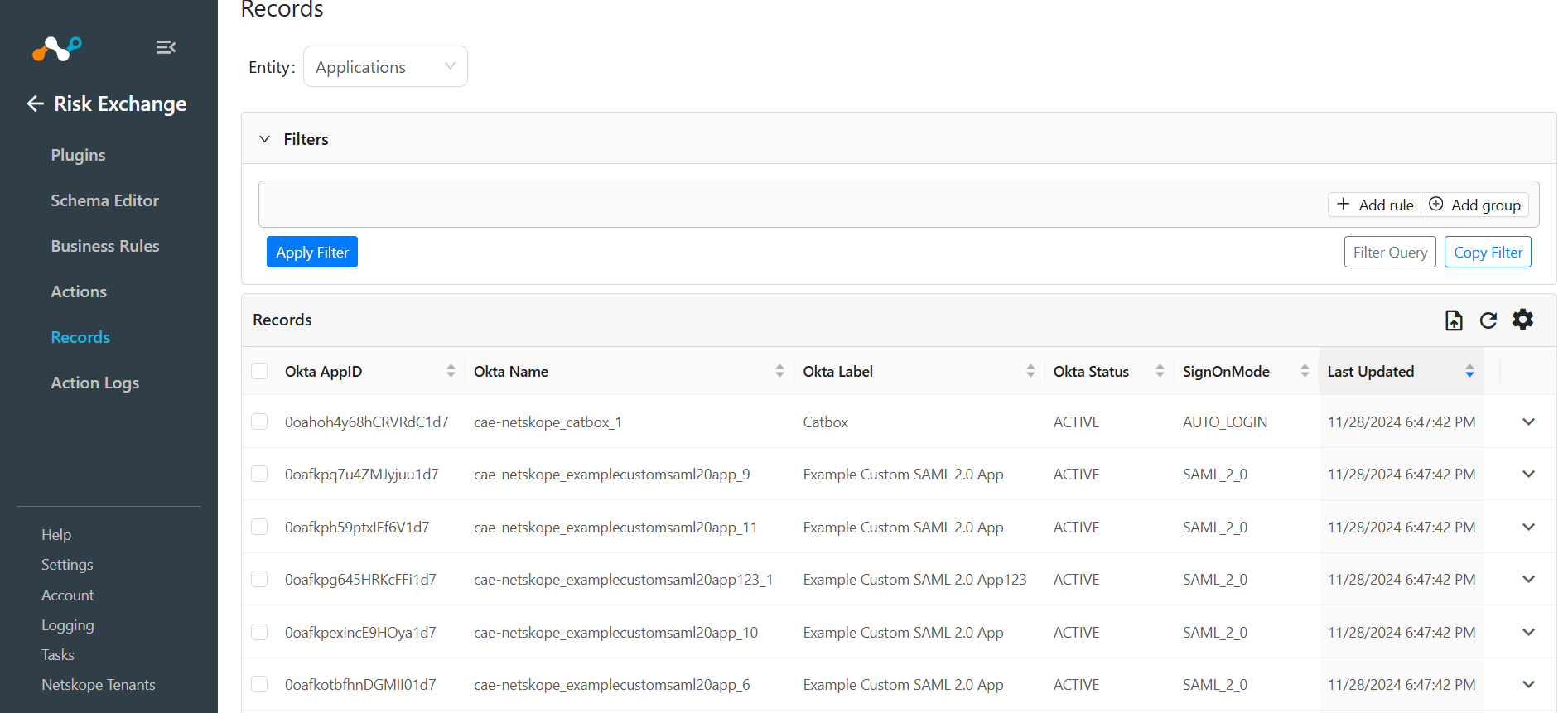
Task: Expand row details for examplecustomsaml20app_6
Action: pyautogui.click(x=1529, y=684)
